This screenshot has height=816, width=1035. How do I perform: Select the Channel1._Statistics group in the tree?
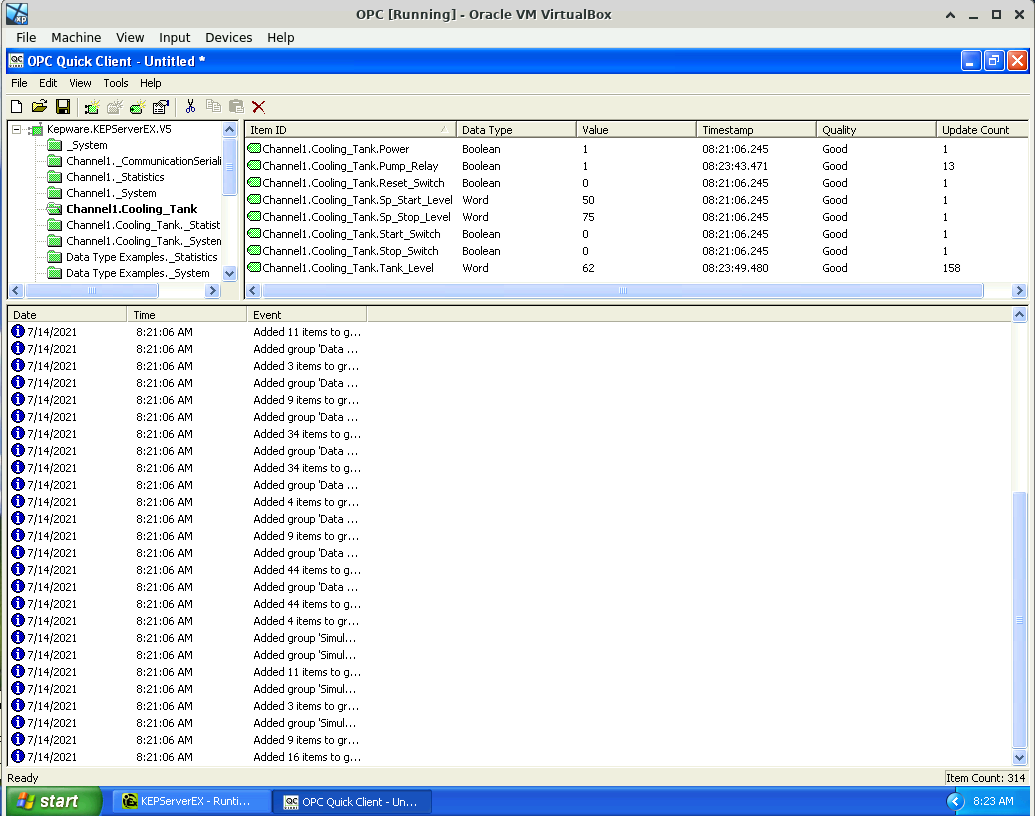115,177
